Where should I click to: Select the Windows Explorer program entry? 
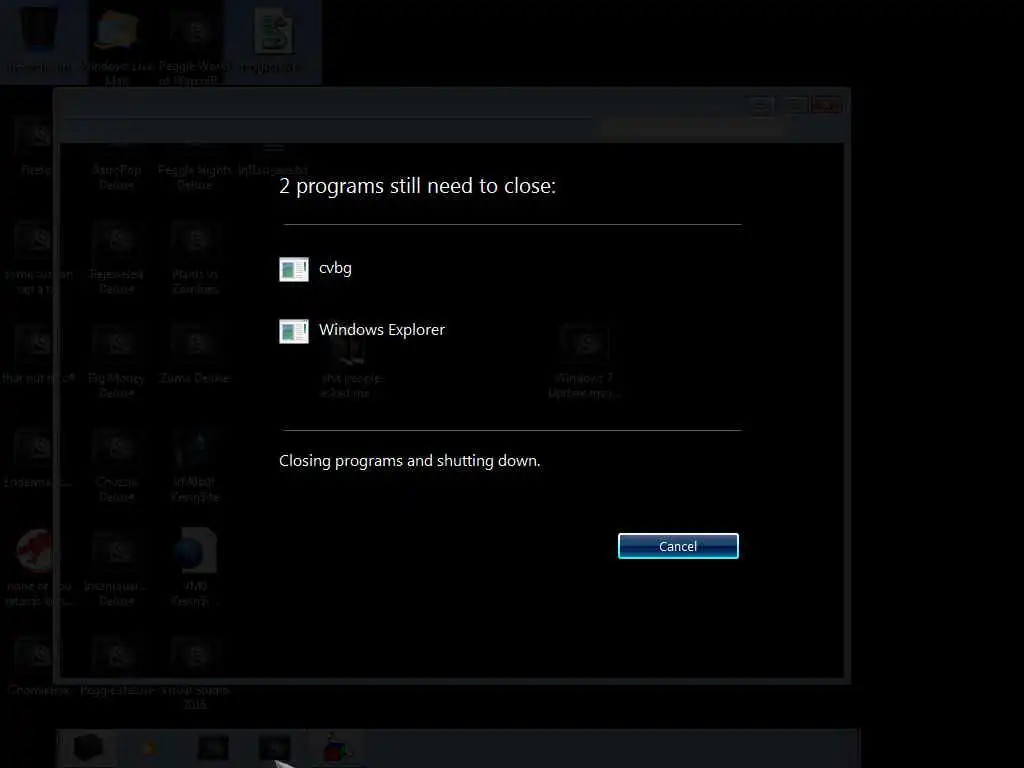tap(362, 330)
